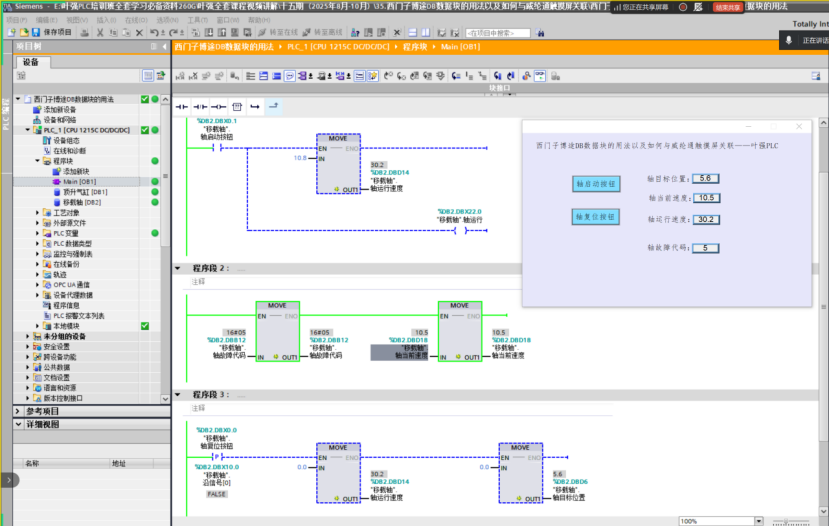Toggle free-form comments display icon
The image size is (829, 526).
point(290,76)
